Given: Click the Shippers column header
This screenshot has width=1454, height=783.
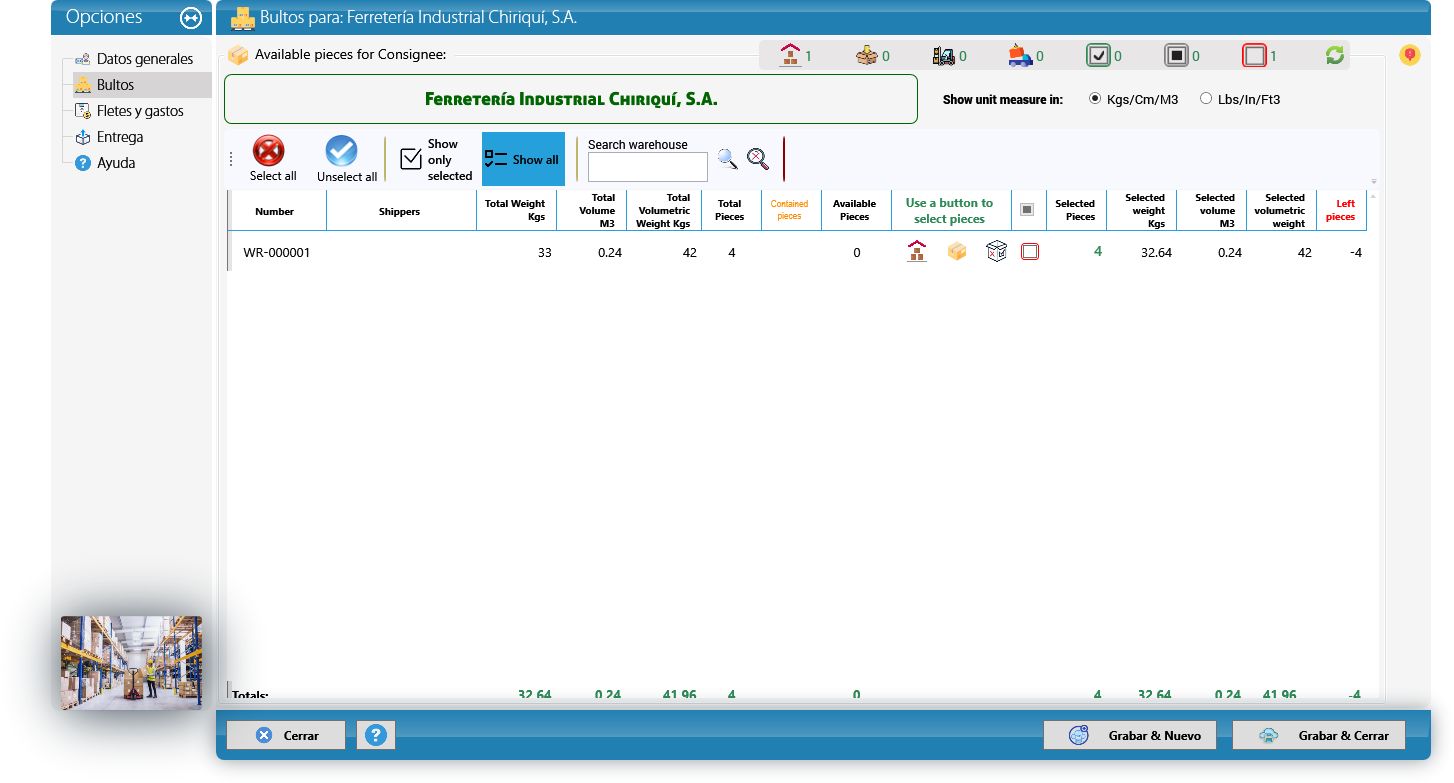Looking at the screenshot, I should pyautogui.click(x=400, y=211).
